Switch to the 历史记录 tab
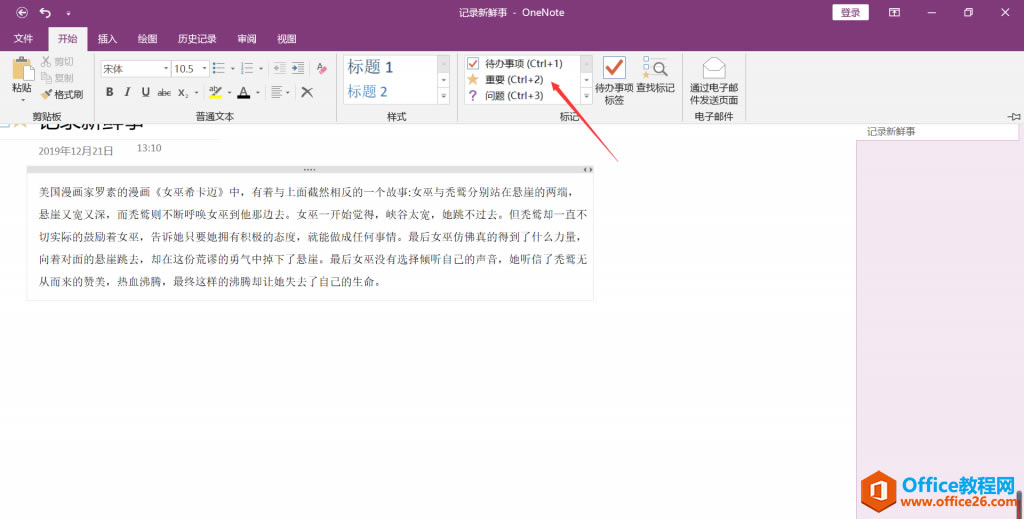The width and height of the screenshot is (1024, 519). pos(197,39)
